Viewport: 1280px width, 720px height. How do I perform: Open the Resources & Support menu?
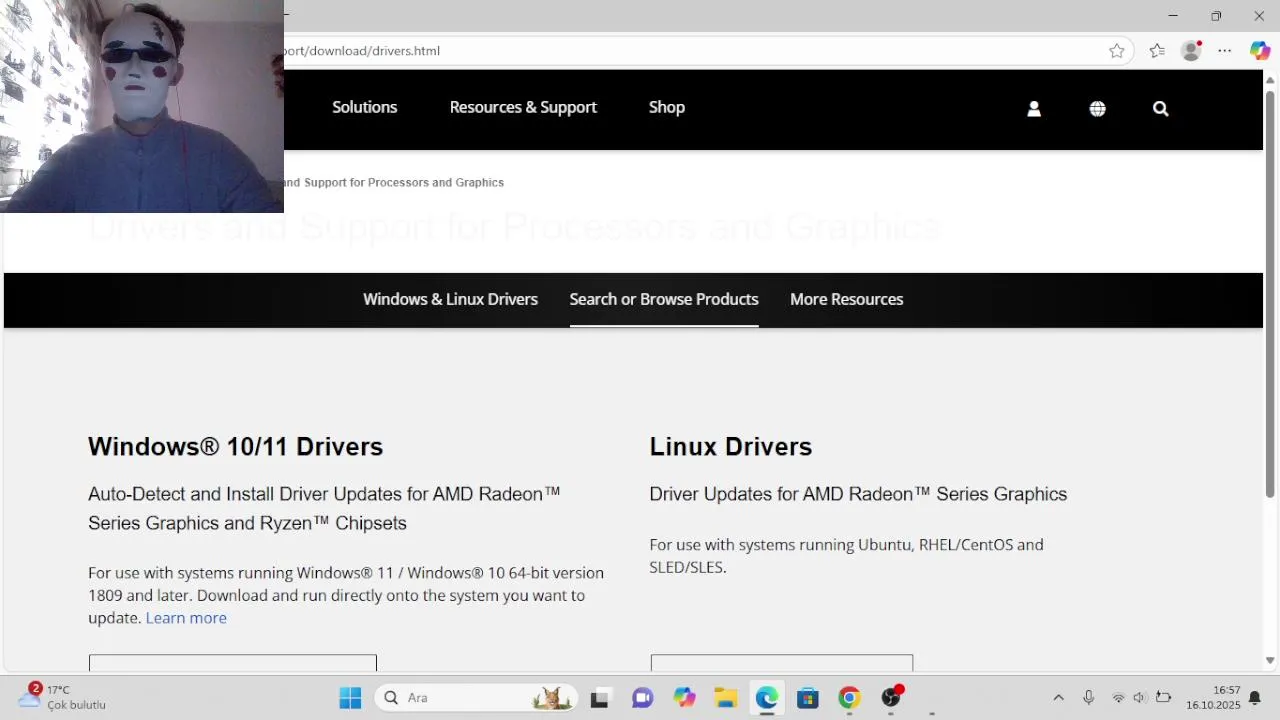tap(523, 107)
